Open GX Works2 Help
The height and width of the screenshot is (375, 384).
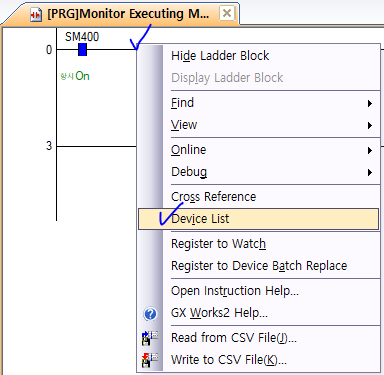coord(259,313)
